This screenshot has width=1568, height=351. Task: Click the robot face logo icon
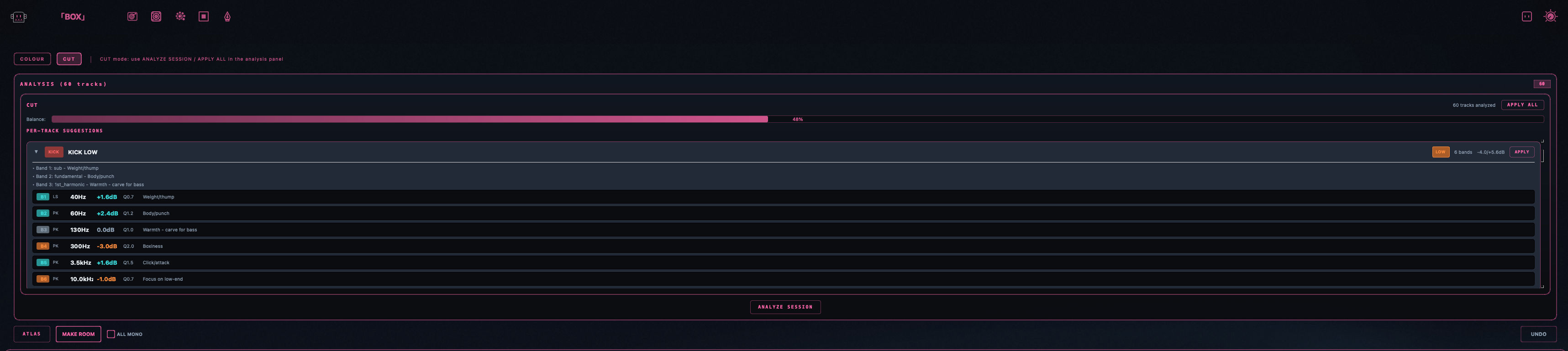point(19,17)
